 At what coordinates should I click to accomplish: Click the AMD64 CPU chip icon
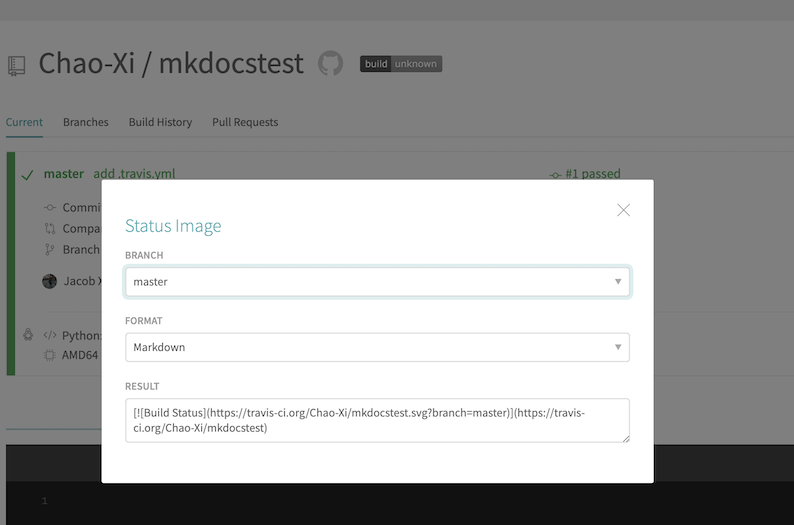tap(49, 355)
